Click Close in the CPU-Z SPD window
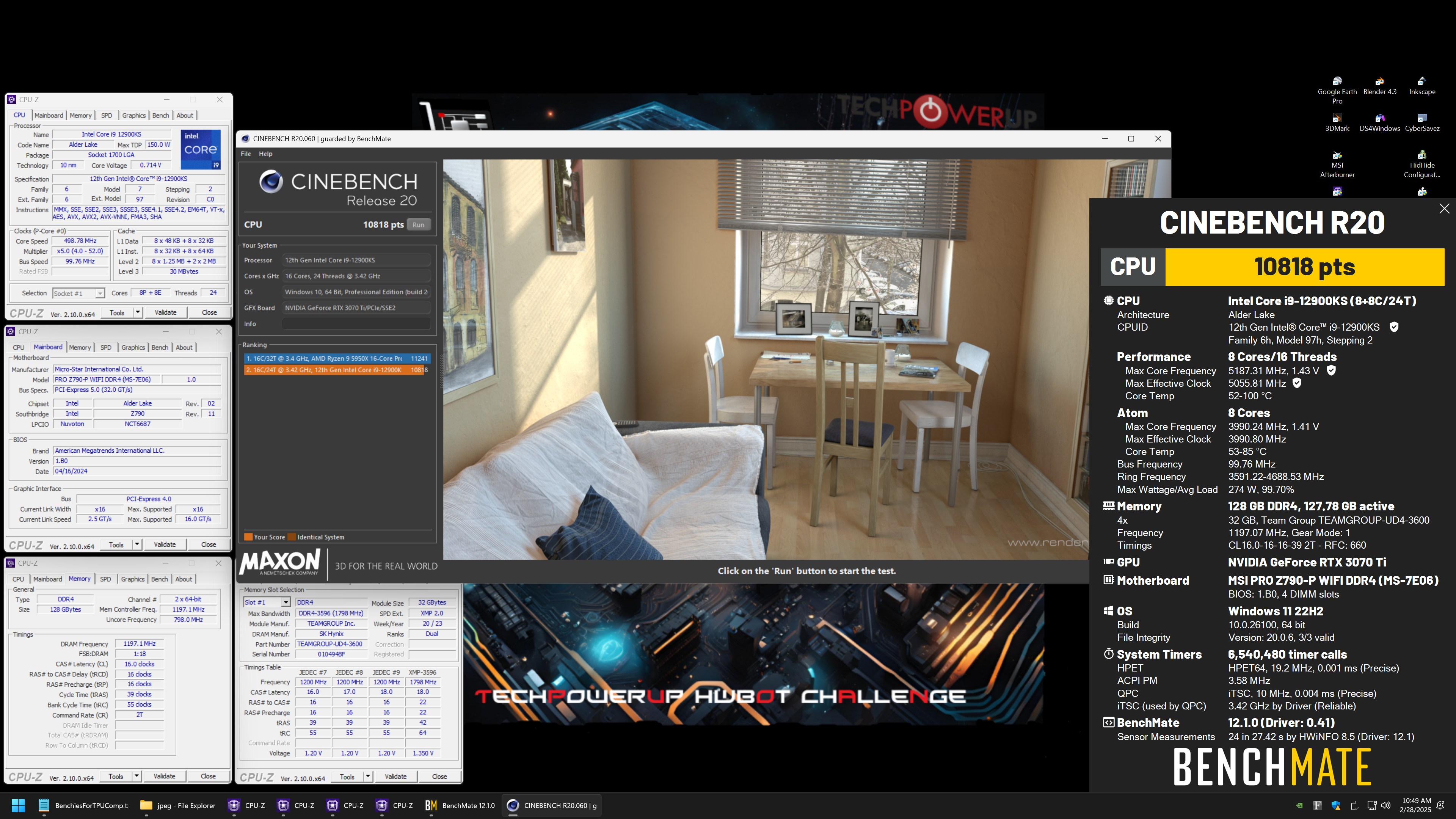 click(x=439, y=777)
